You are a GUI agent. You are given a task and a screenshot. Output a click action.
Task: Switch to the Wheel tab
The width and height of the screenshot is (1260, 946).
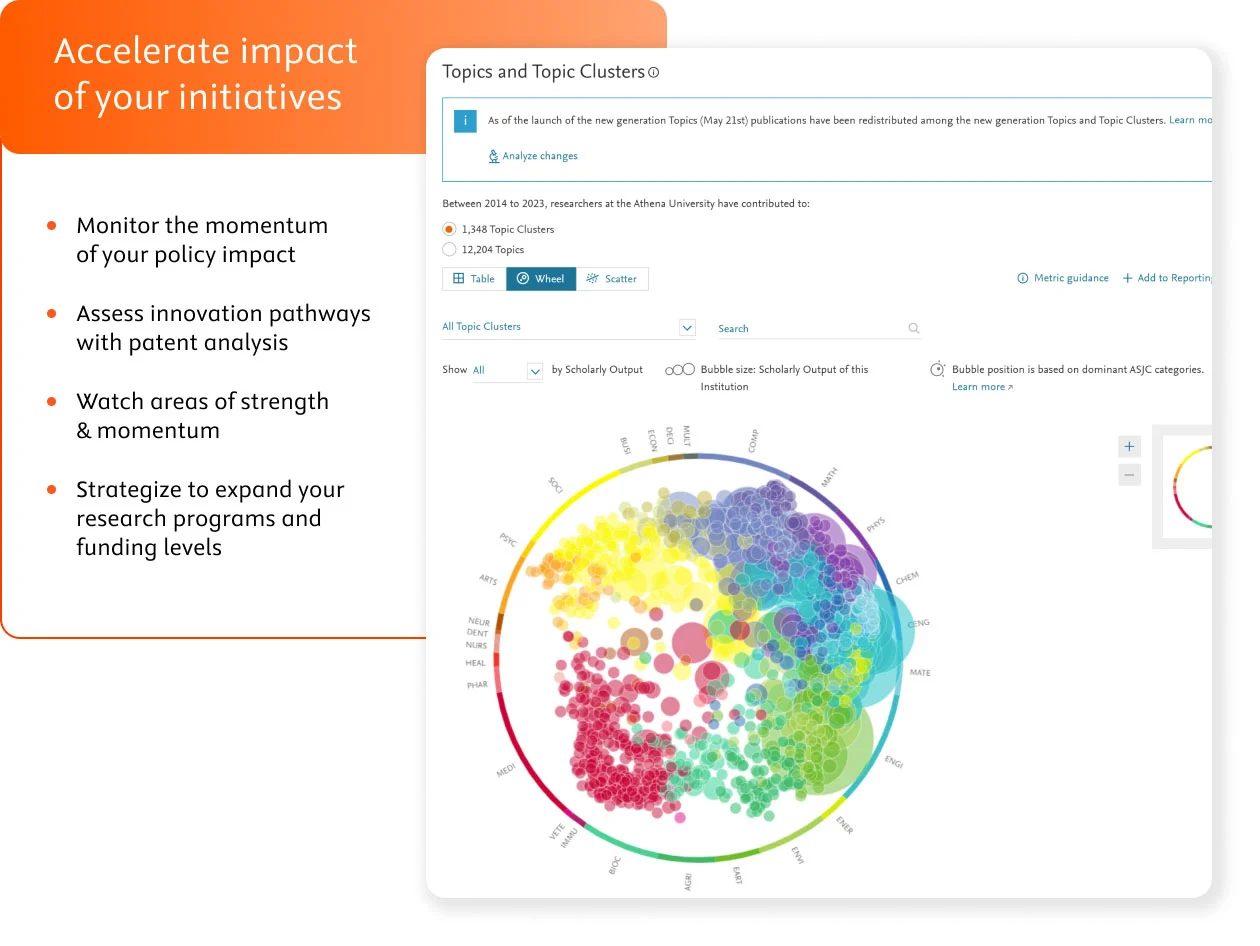coord(541,278)
